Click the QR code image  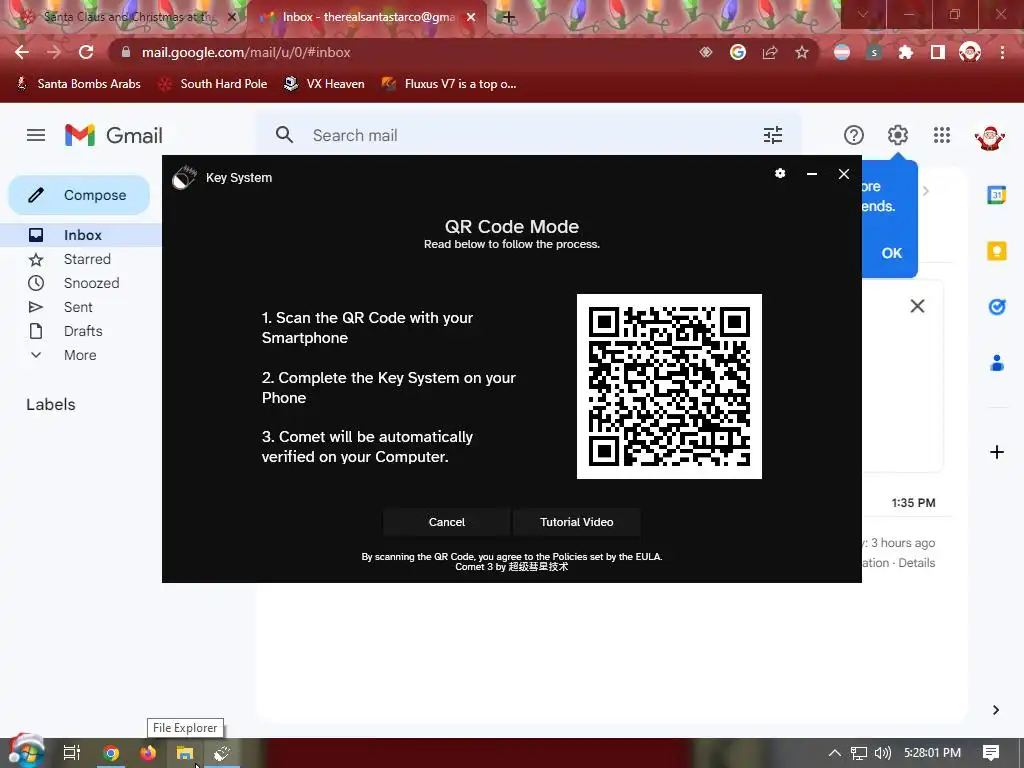click(669, 386)
